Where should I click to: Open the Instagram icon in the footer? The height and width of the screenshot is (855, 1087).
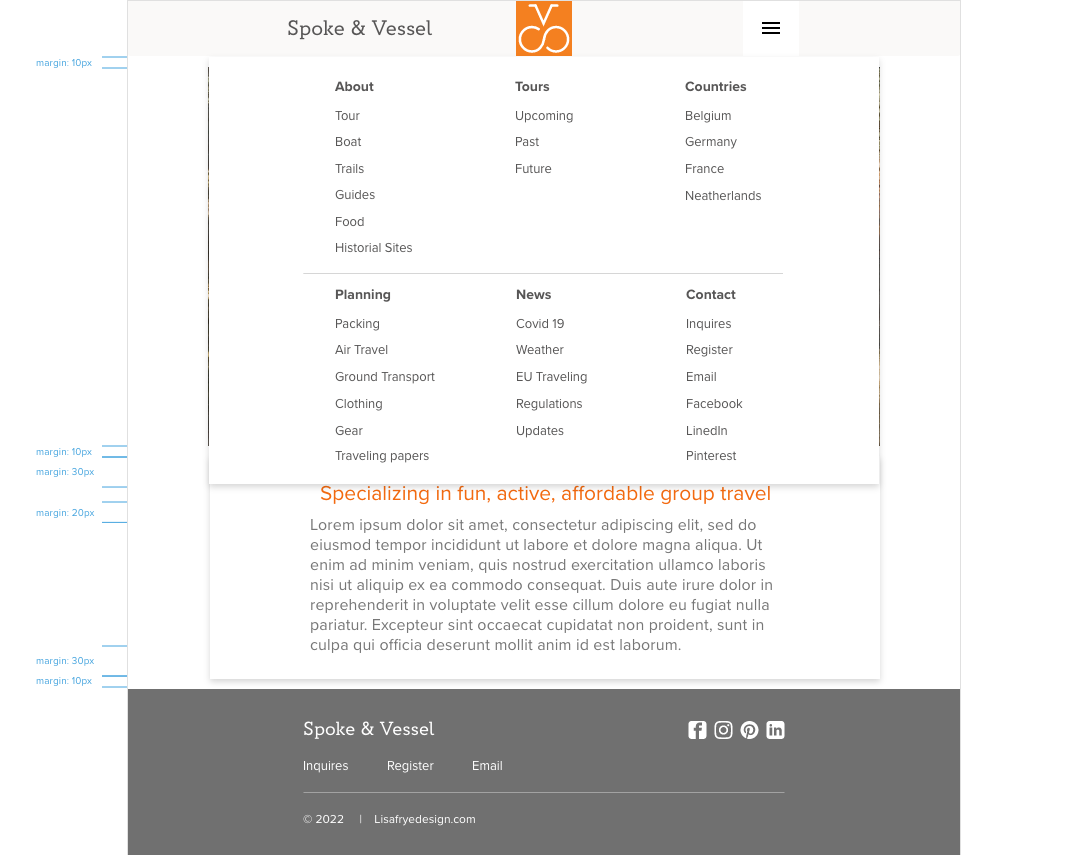[x=723, y=730]
